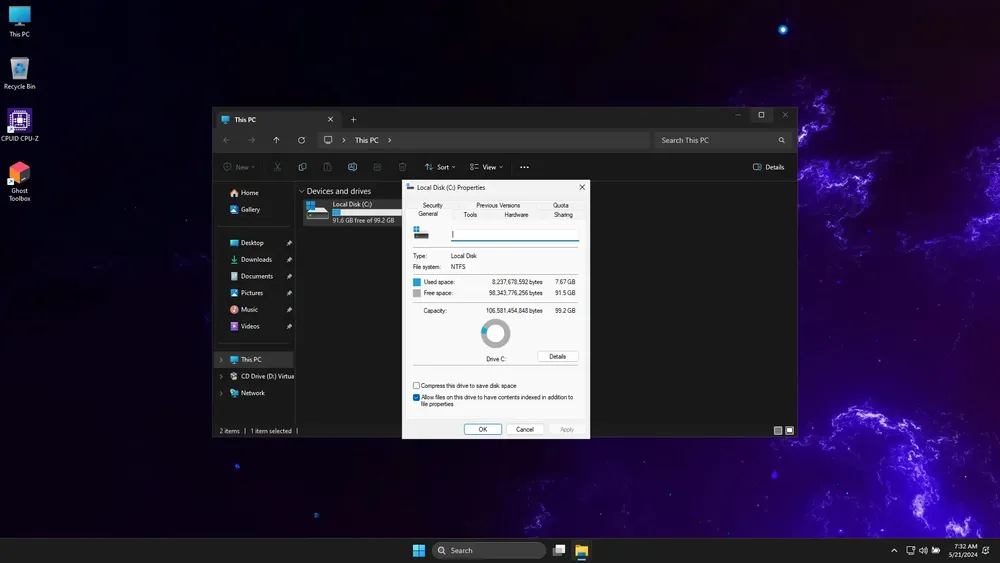
Task: Switch to the Tools tab
Action: click(x=470, y=215)
